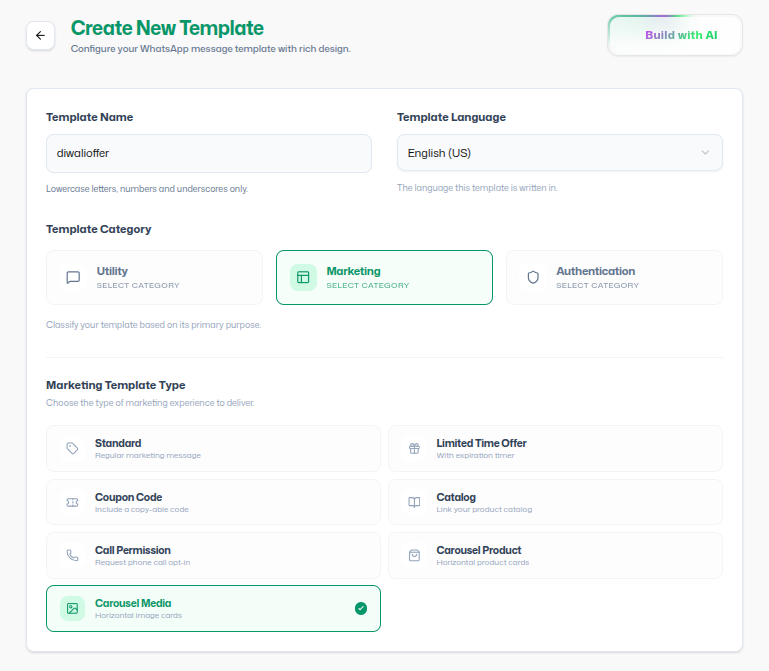The width and height of the screenshot is (769, 671).
Task: Click the back arrow button
Action: (40, 35)
